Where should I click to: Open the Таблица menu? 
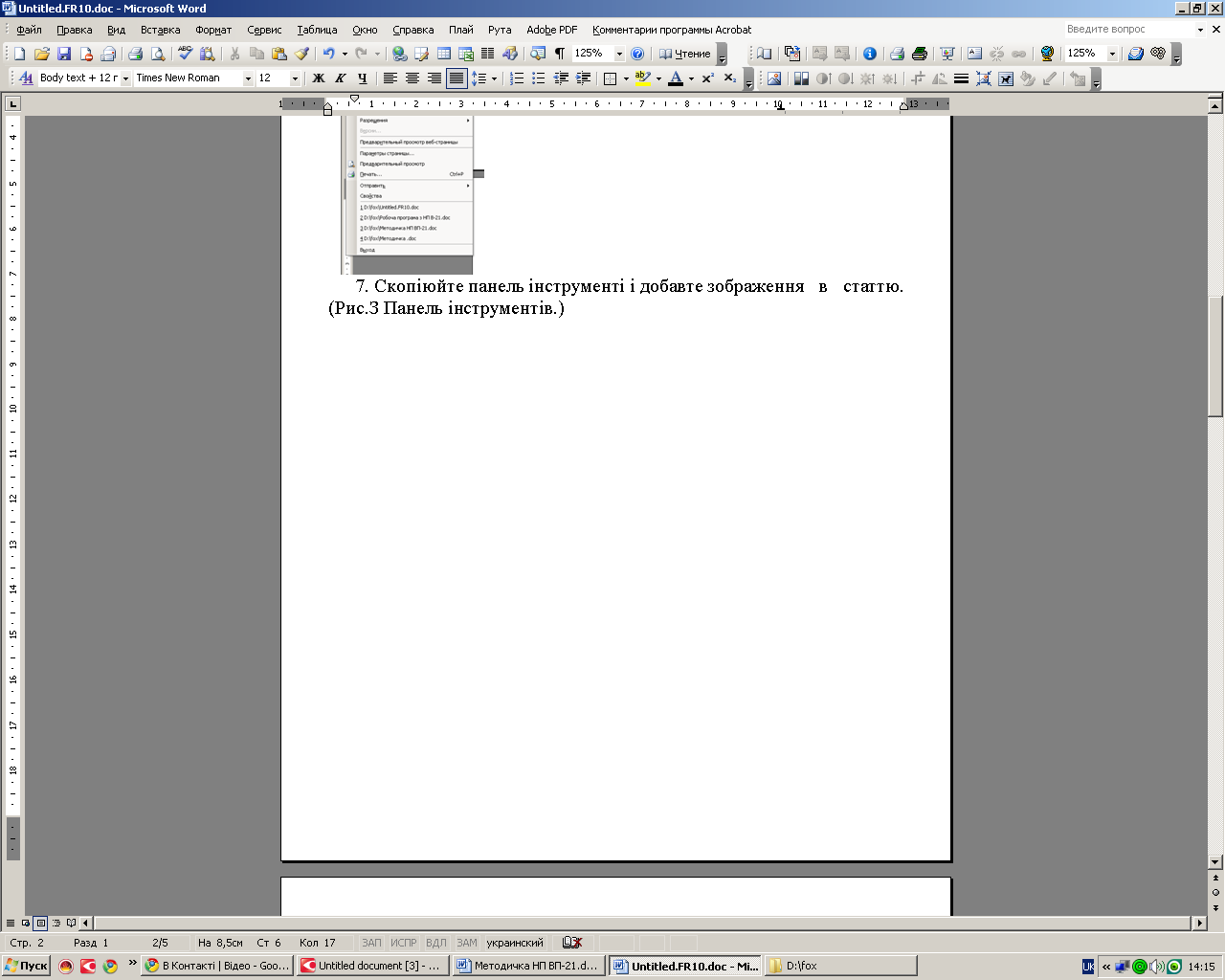coord(317,30)
